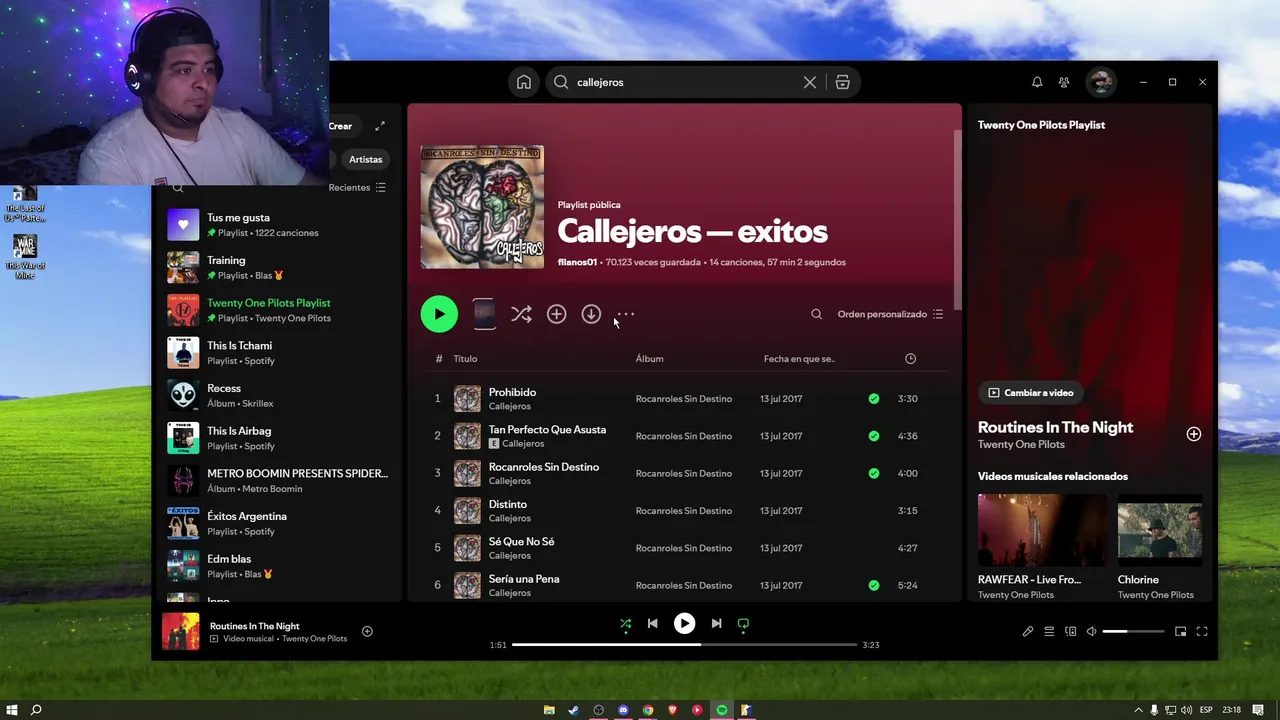Open the play queue icon
This screenshot has height=720, width=1280.
(1049, 631)
